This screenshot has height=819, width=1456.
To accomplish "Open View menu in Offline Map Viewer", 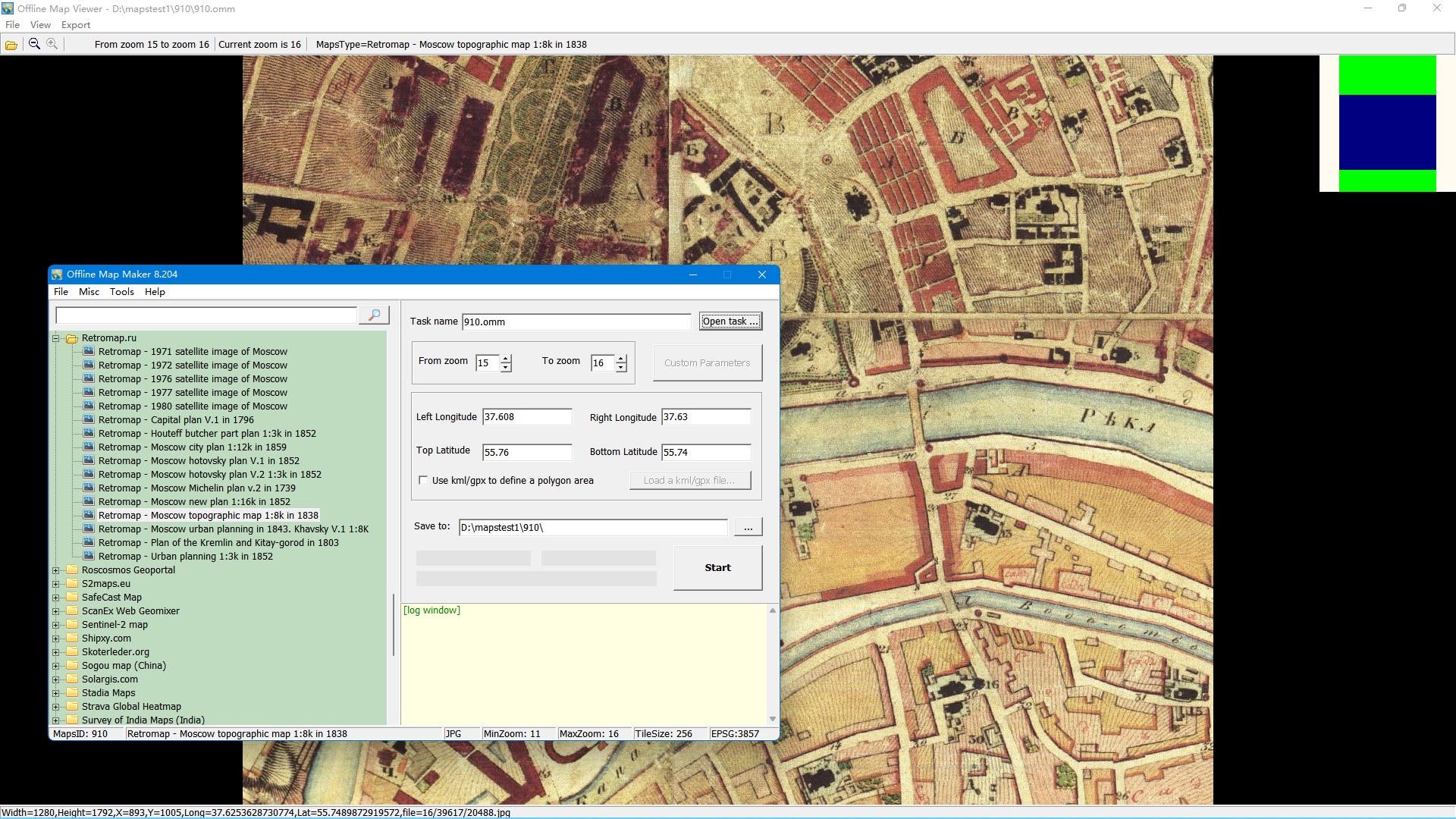I will (x=40, y=25).
